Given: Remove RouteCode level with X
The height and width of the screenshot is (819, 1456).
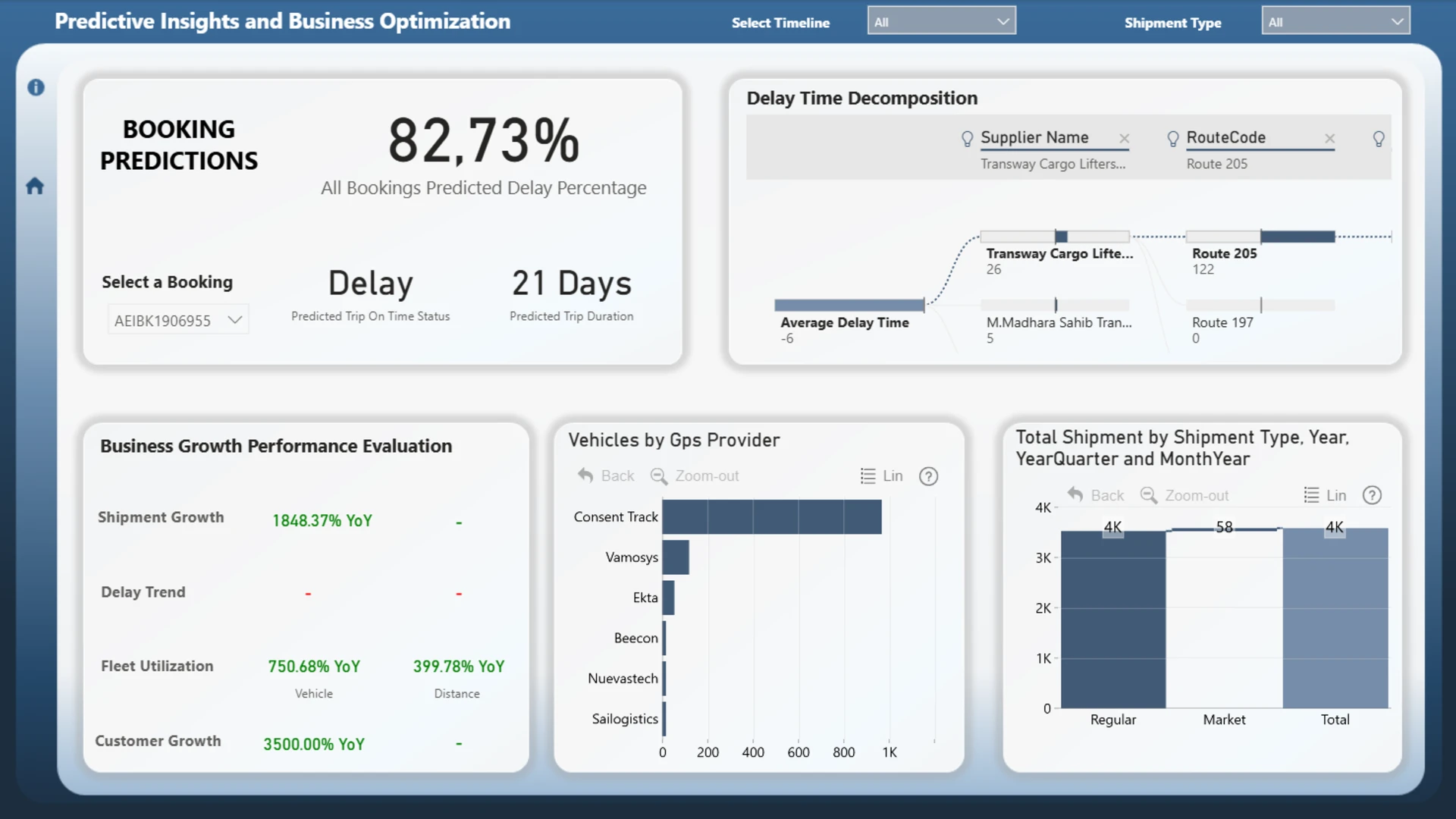Looking at the screenshot, I should (x=1329, y=138).
